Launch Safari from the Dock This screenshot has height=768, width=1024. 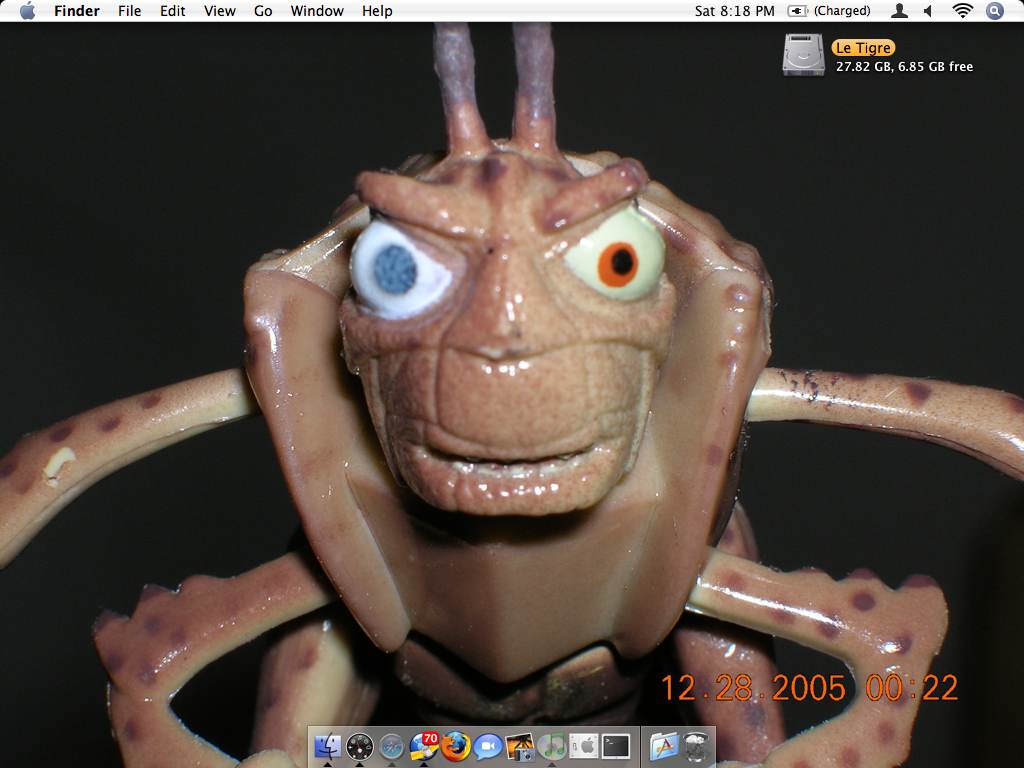coord(392,746)
